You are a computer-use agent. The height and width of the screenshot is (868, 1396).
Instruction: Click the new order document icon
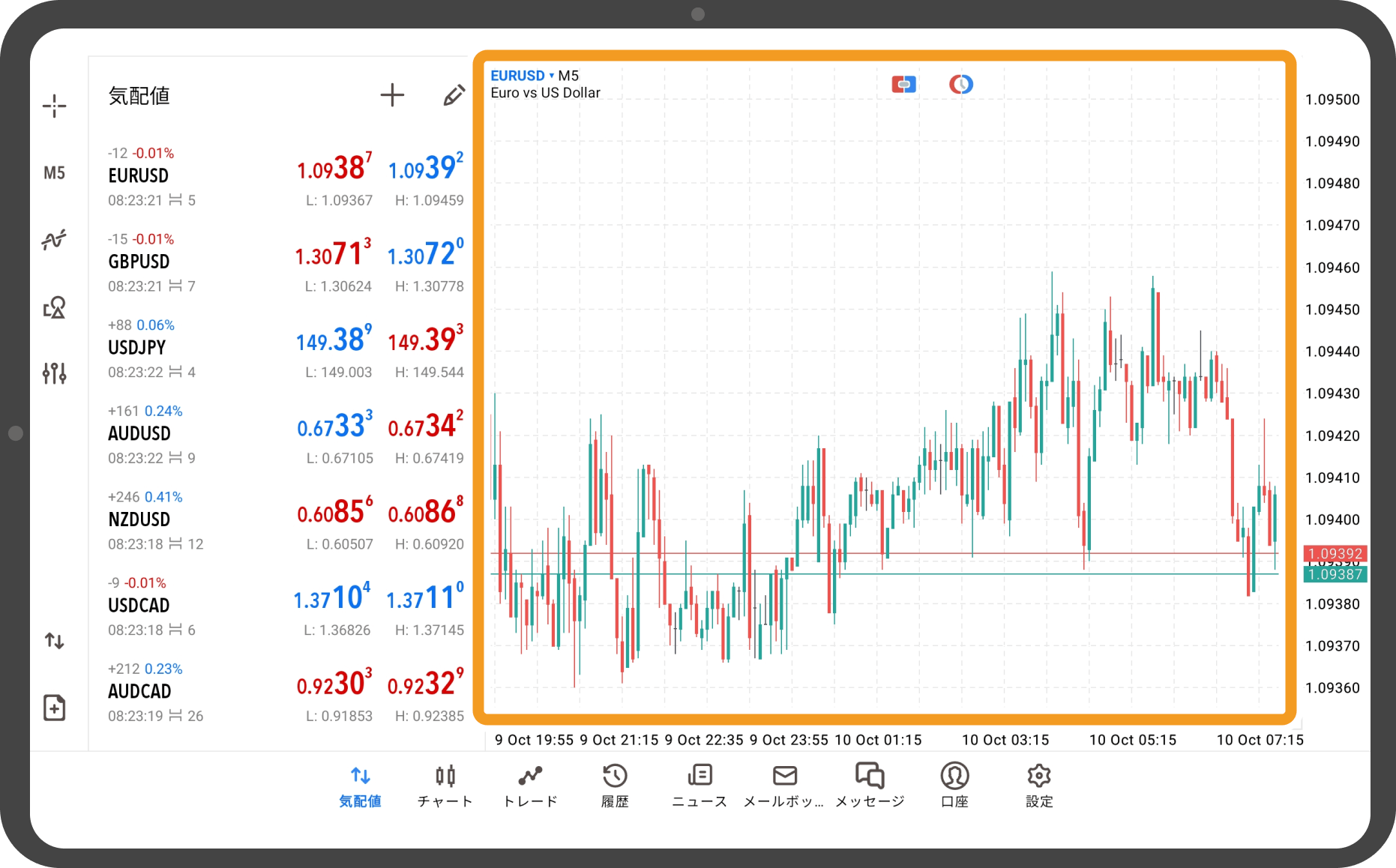(x=54, y=708)
